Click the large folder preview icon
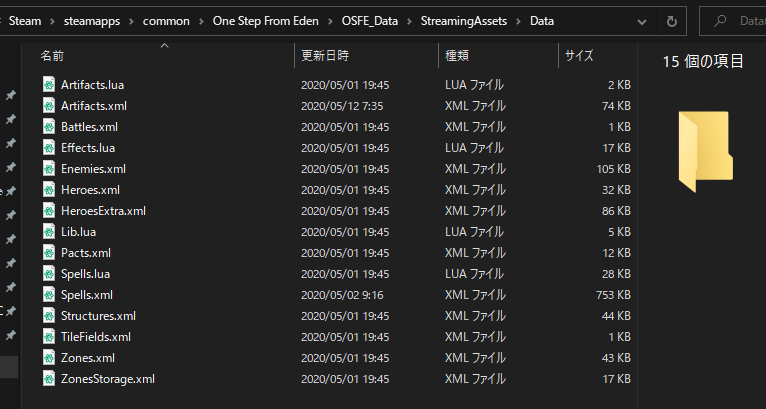766x409 pixels. pos(705,151)
